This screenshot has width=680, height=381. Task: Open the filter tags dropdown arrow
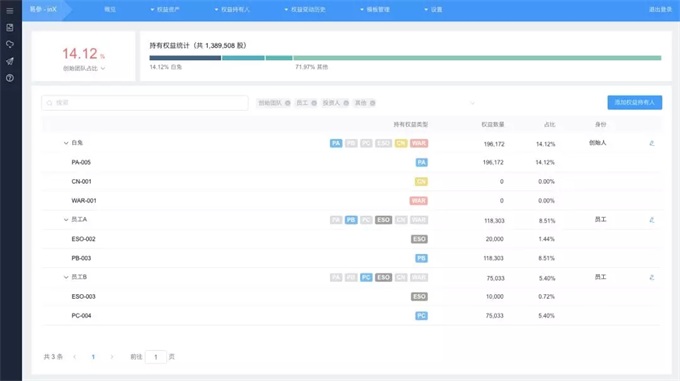pos(472,103)
